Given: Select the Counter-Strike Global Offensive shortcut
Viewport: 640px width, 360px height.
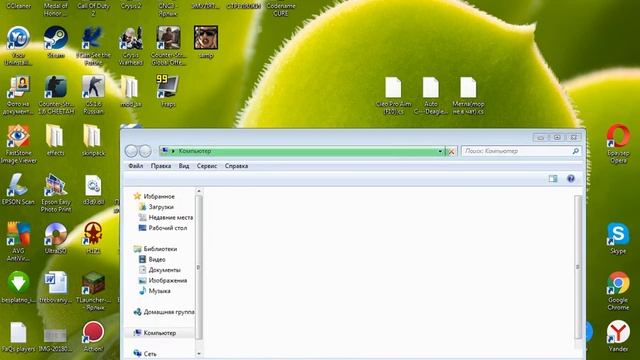Looking at the screenshot, I should 168,46.
